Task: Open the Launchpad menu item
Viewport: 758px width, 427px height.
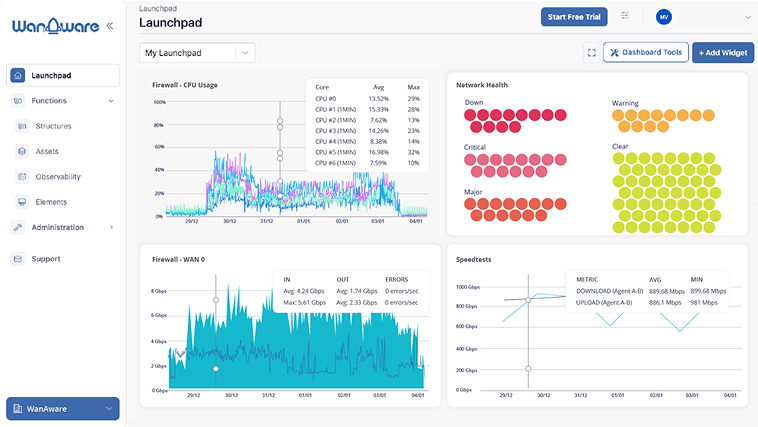Action: point(63,75)
